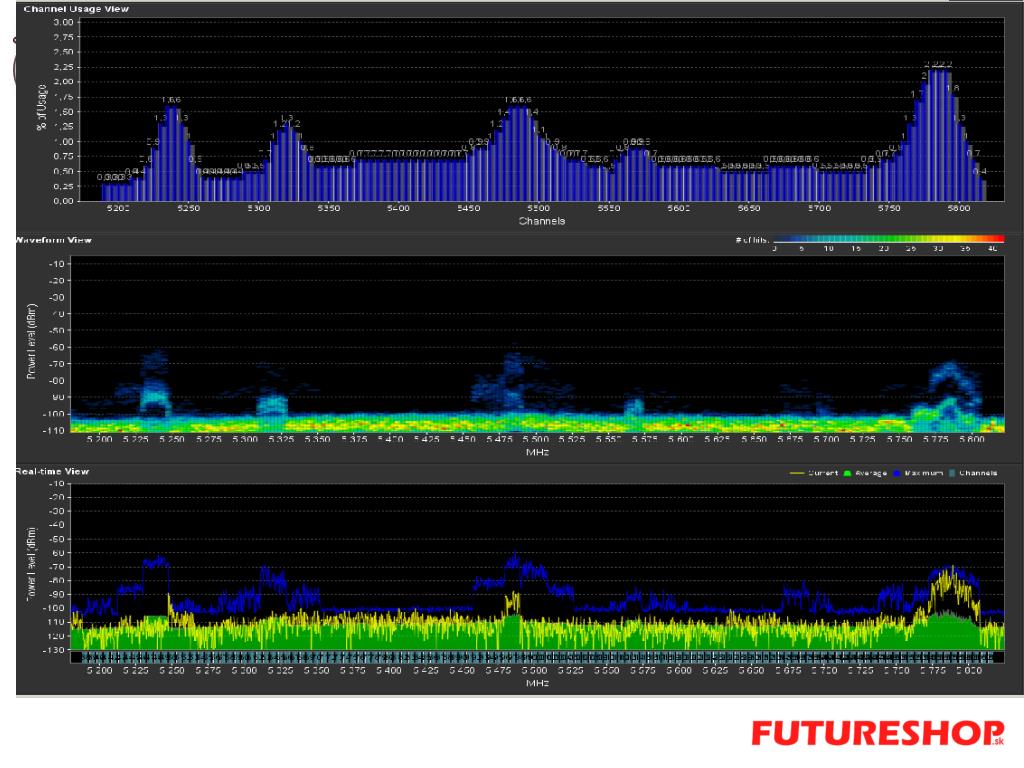
Task: Click the number-of-hits color gradient scale
Action: 889,239
